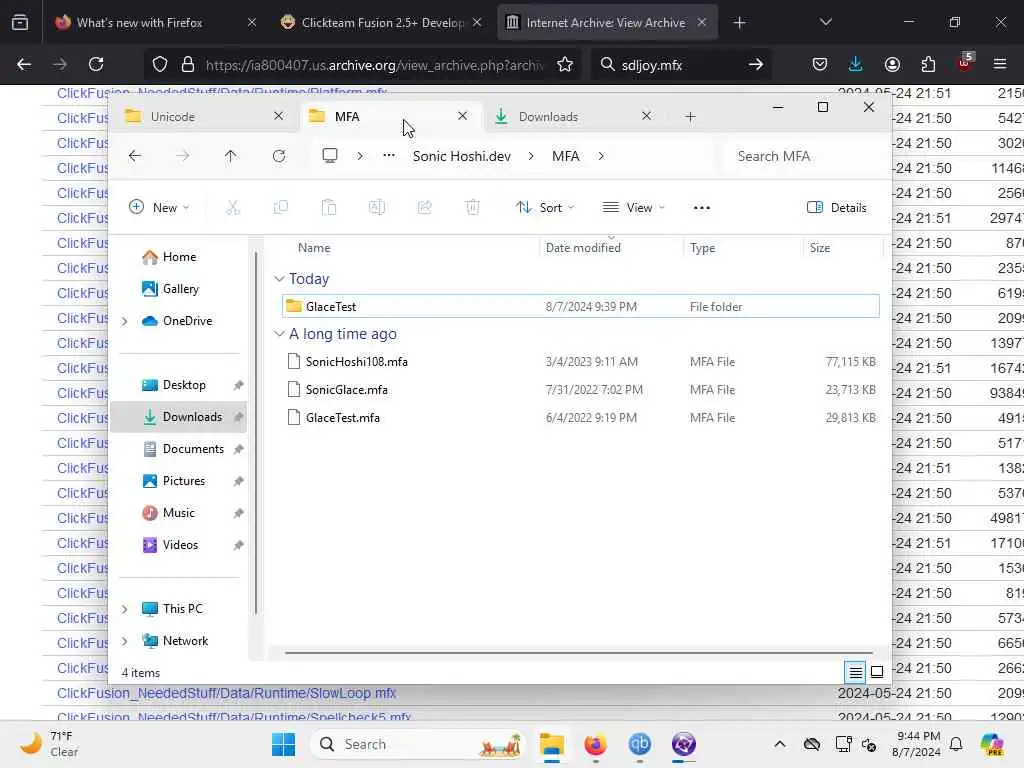1024x768 pixels.
Task: Reload the Firefox page
Action: (96, 64)
